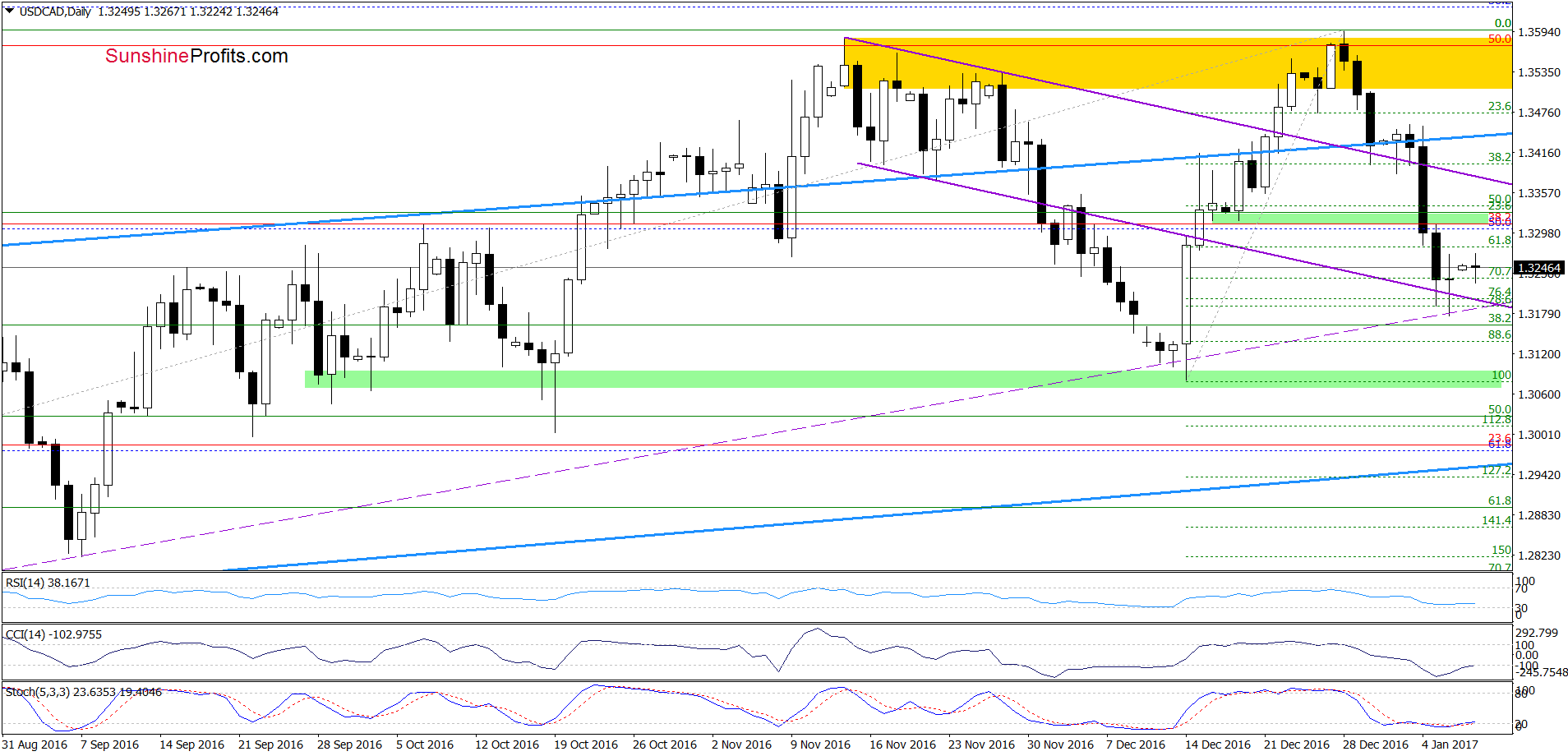
Task: Click the 7 Dec 2016 date label
Action: [1136, 744]
